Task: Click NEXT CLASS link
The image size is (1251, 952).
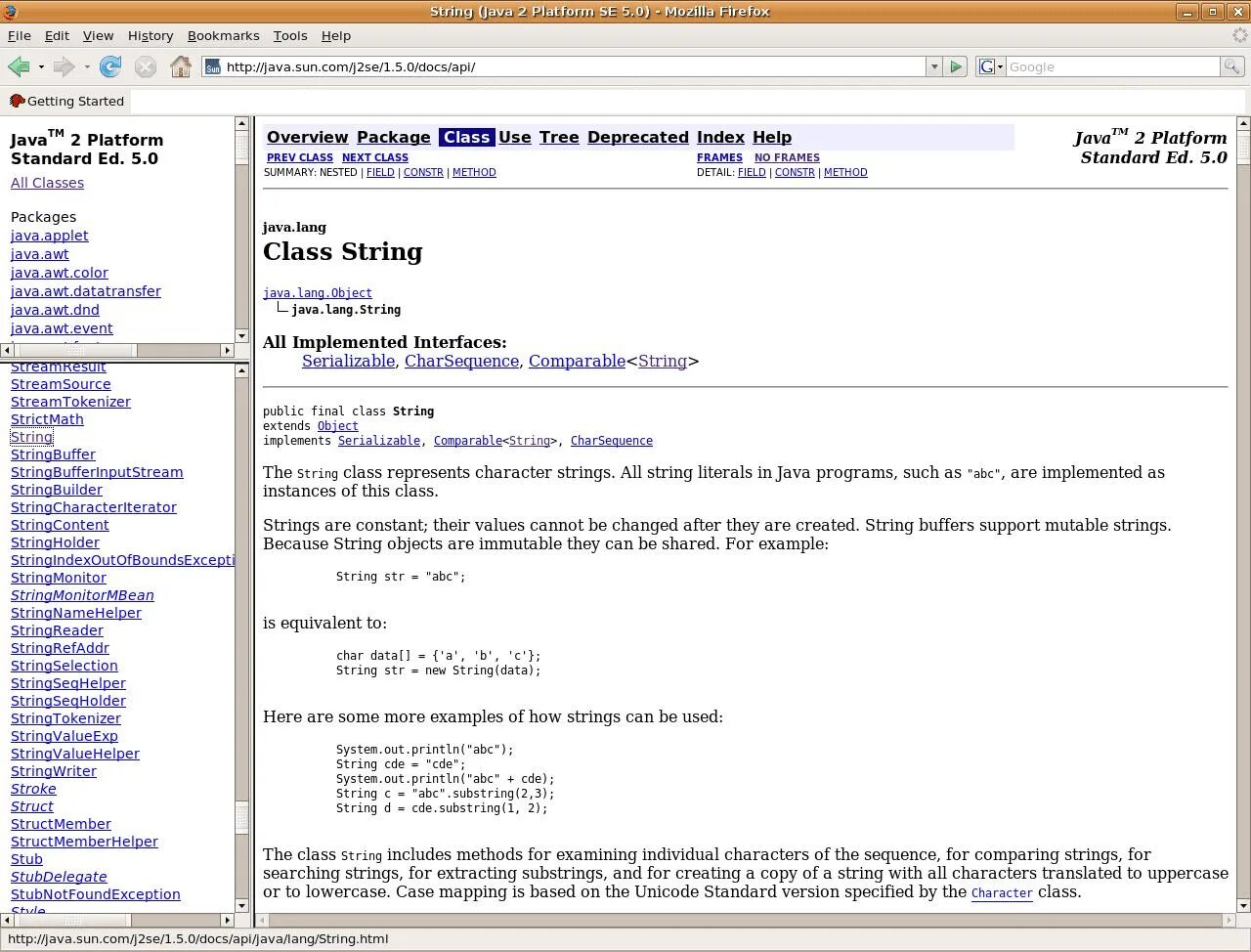Action: click(375, 157)
